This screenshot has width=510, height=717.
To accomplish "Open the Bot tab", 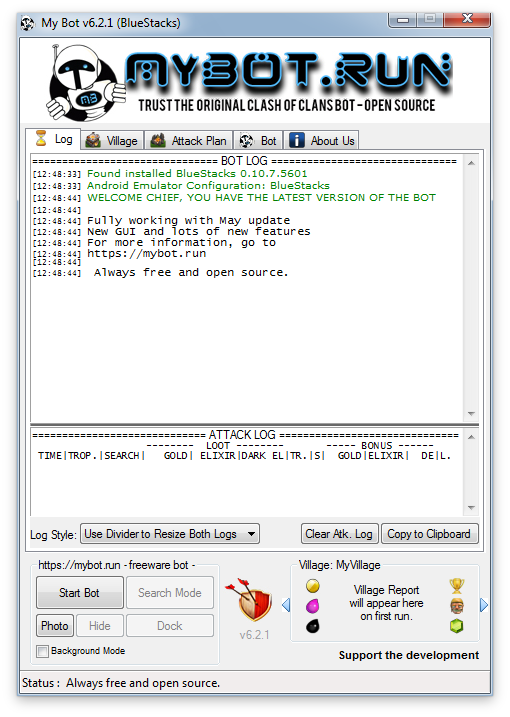I will [x=258, y=141].
